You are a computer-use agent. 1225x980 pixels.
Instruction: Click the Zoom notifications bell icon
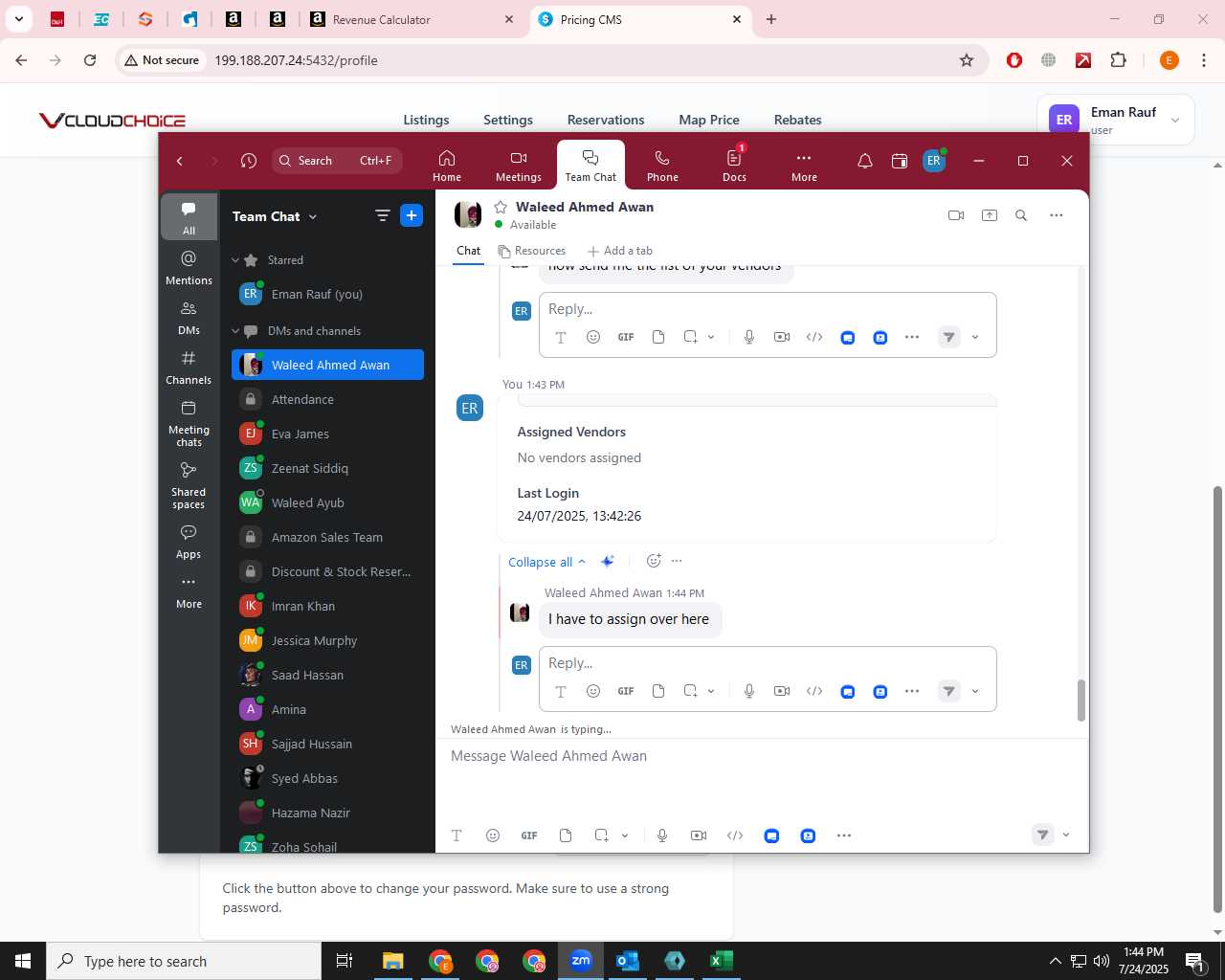pyautogui.click(x=864, y=161)
